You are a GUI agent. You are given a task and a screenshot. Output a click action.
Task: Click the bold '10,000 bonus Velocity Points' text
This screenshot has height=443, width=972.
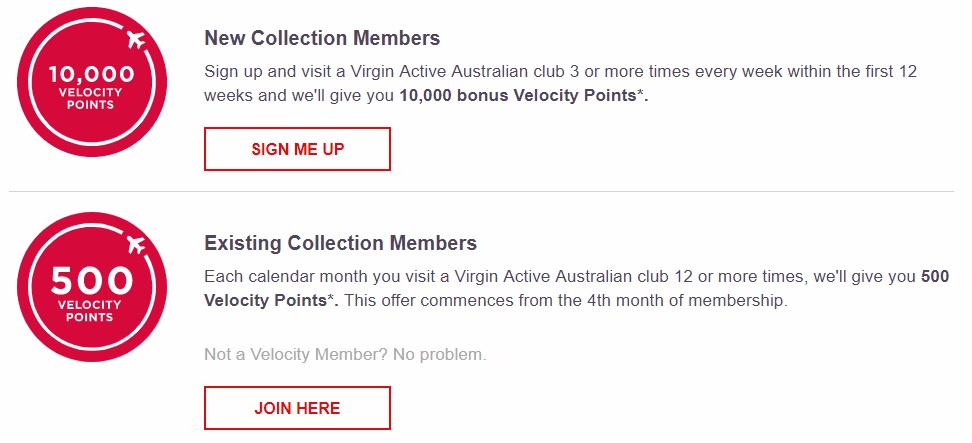click(518, 96)
